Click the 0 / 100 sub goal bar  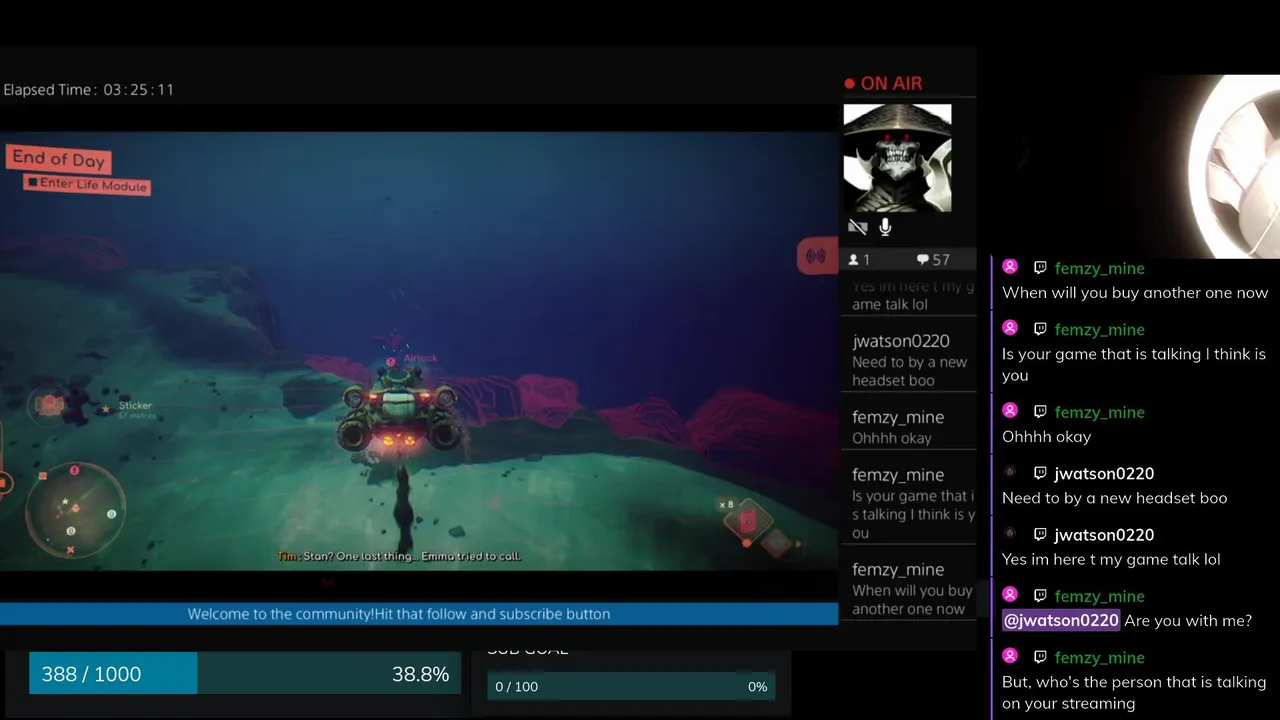(x=630, y=687)
